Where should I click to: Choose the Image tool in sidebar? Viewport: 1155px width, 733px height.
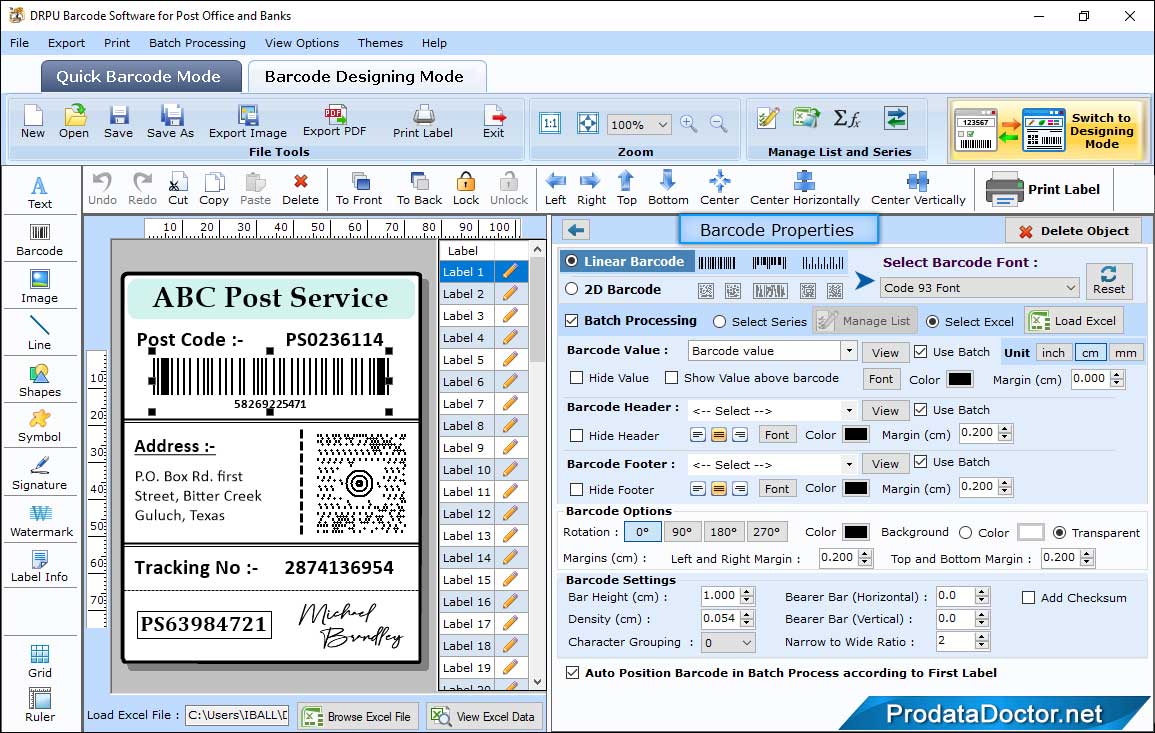tap(40, 287)
